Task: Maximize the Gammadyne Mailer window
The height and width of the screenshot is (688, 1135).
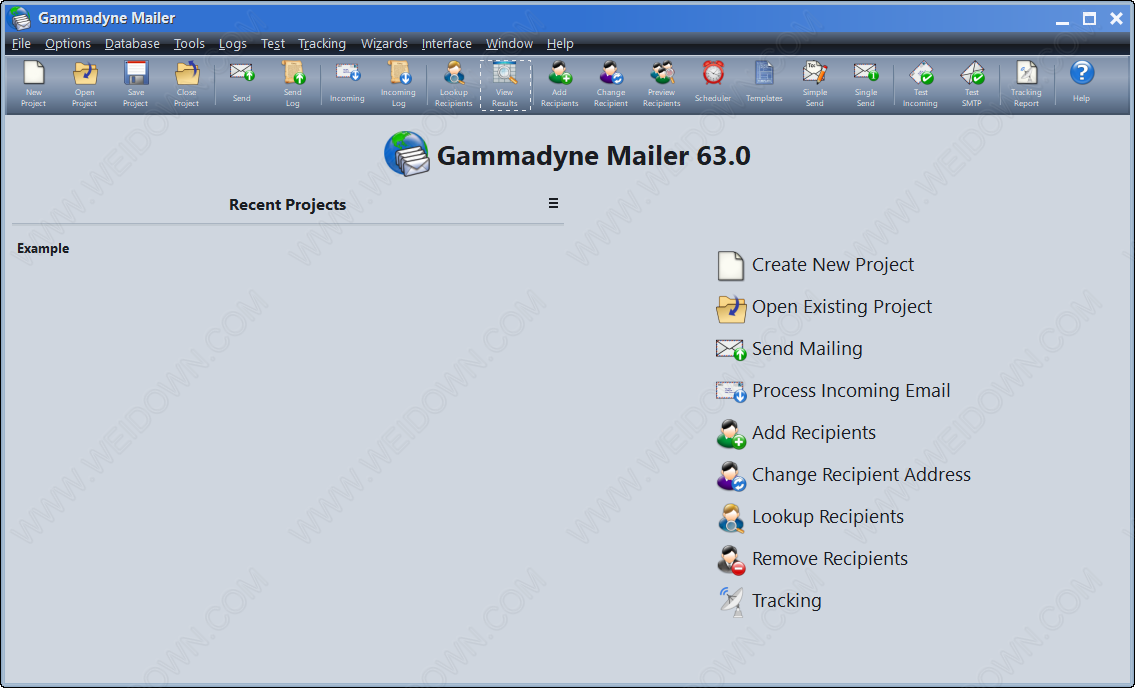Action: point(1089,18)
